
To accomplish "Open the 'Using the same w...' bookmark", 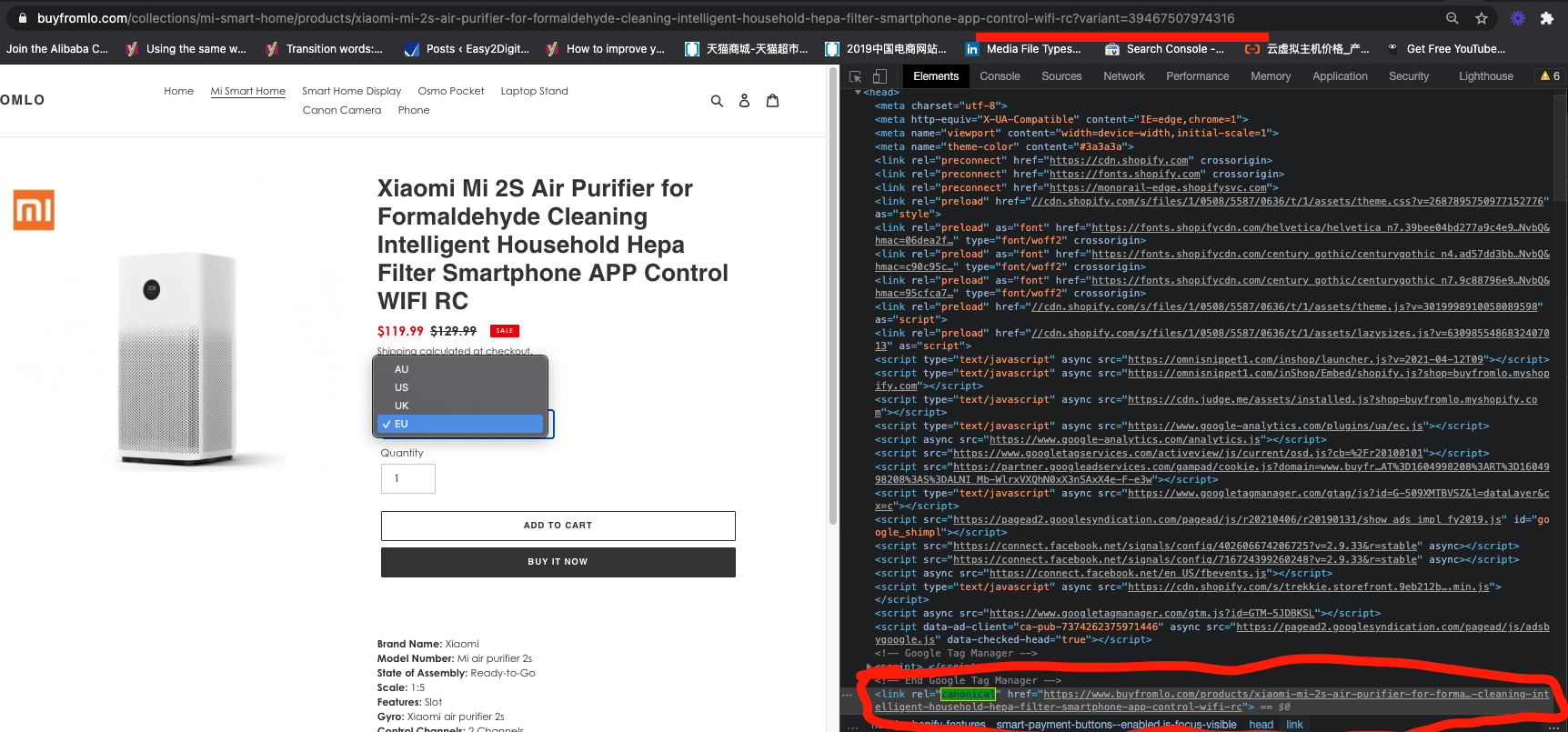I will 186,49.
